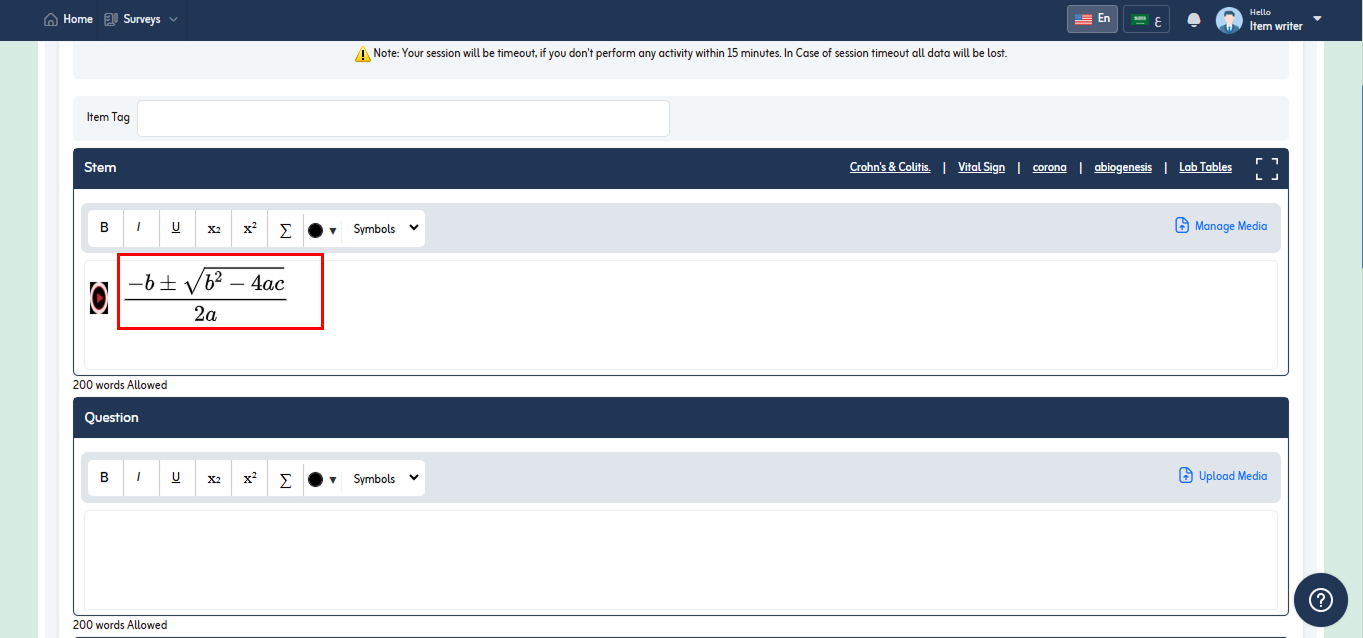Open the help question mark bubble
1363x638 pixels.
pos(1321,599)
